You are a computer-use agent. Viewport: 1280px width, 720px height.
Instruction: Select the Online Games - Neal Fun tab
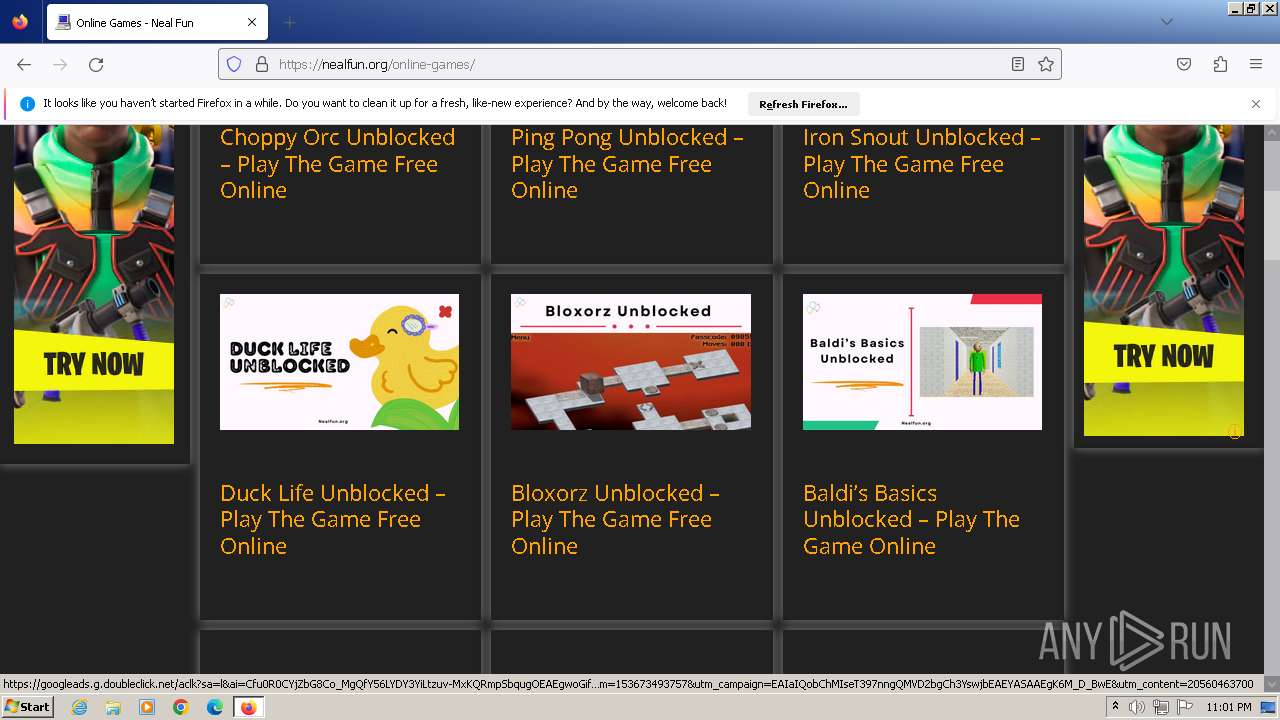[156, 22]
